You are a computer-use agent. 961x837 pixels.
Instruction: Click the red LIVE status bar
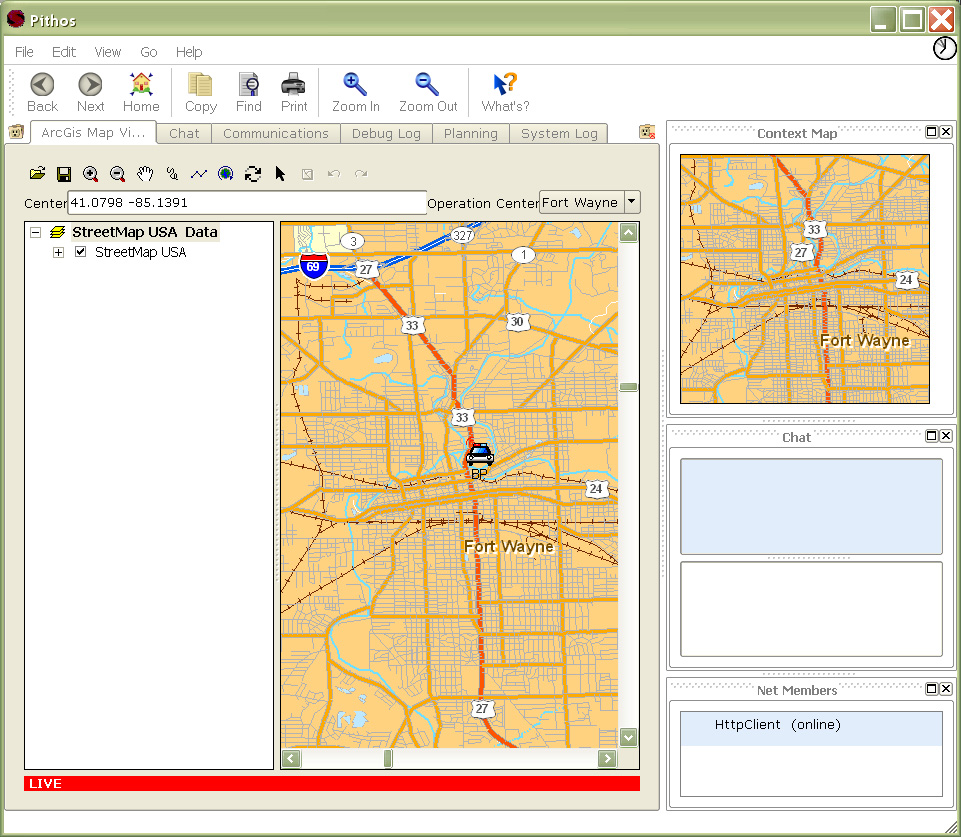(x=332, y=783)
